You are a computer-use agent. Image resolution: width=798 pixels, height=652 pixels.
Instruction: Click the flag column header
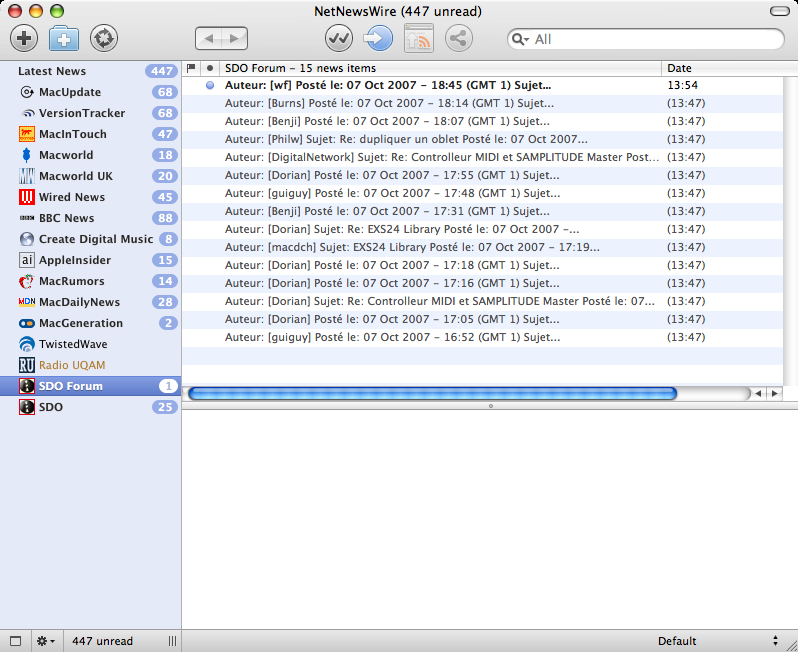[191, 68]
